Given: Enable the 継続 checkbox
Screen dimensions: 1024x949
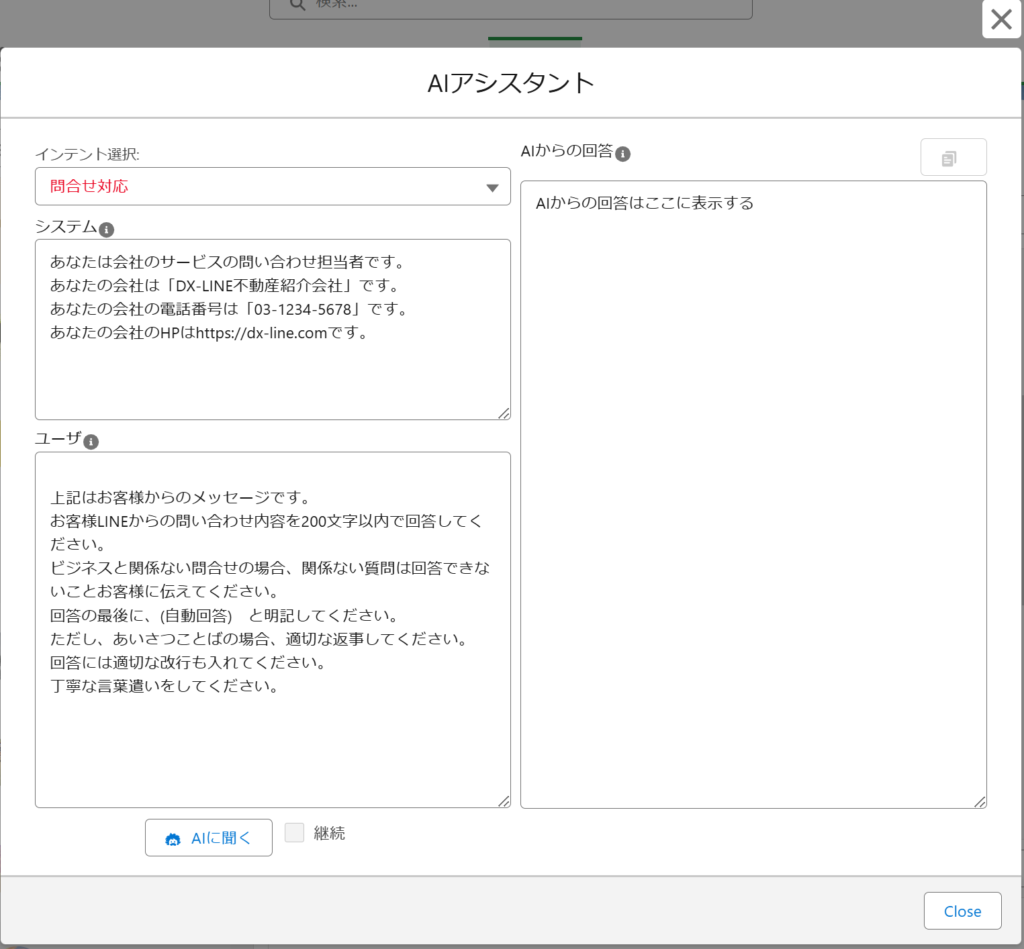Looking at the screenshot, I should (294, 833).
